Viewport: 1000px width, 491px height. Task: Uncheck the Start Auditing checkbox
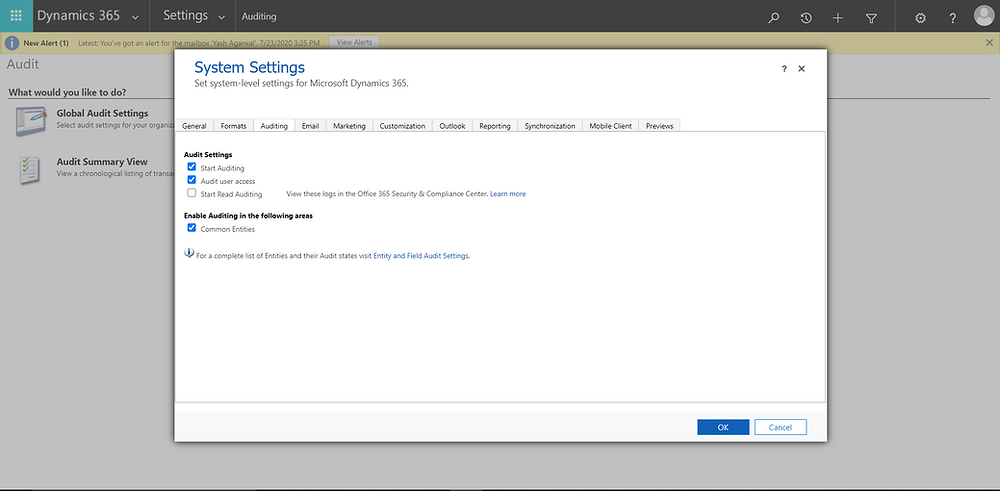pyautogui.click(x=191, y=167)
